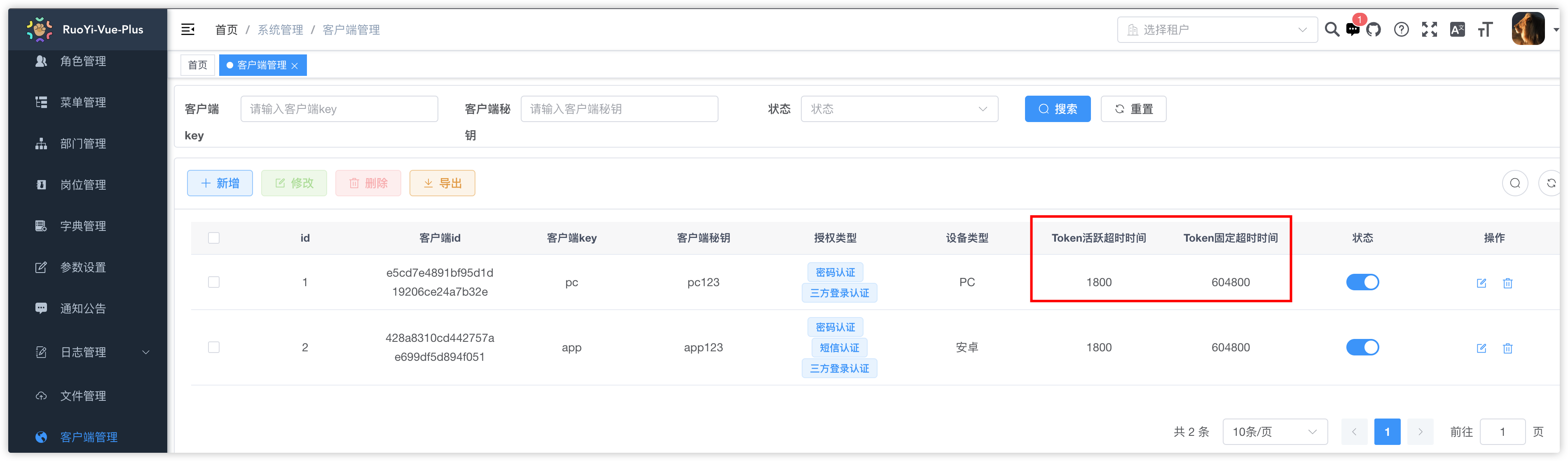Click the help question mark icon
The height and width of the screenshot is (461, 1568).
tap(1401, 28)
